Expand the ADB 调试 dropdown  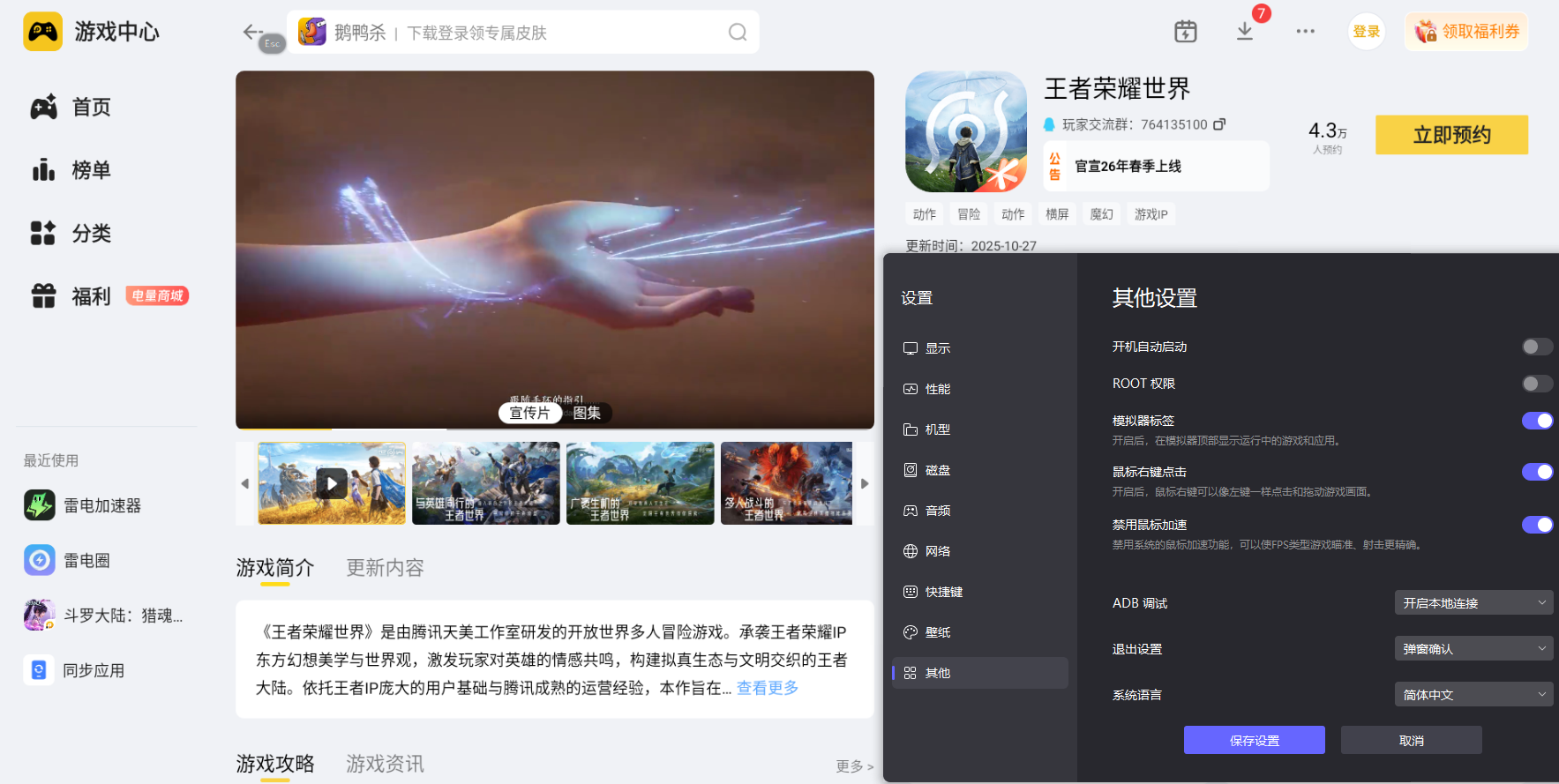[x=1473, y=603]
